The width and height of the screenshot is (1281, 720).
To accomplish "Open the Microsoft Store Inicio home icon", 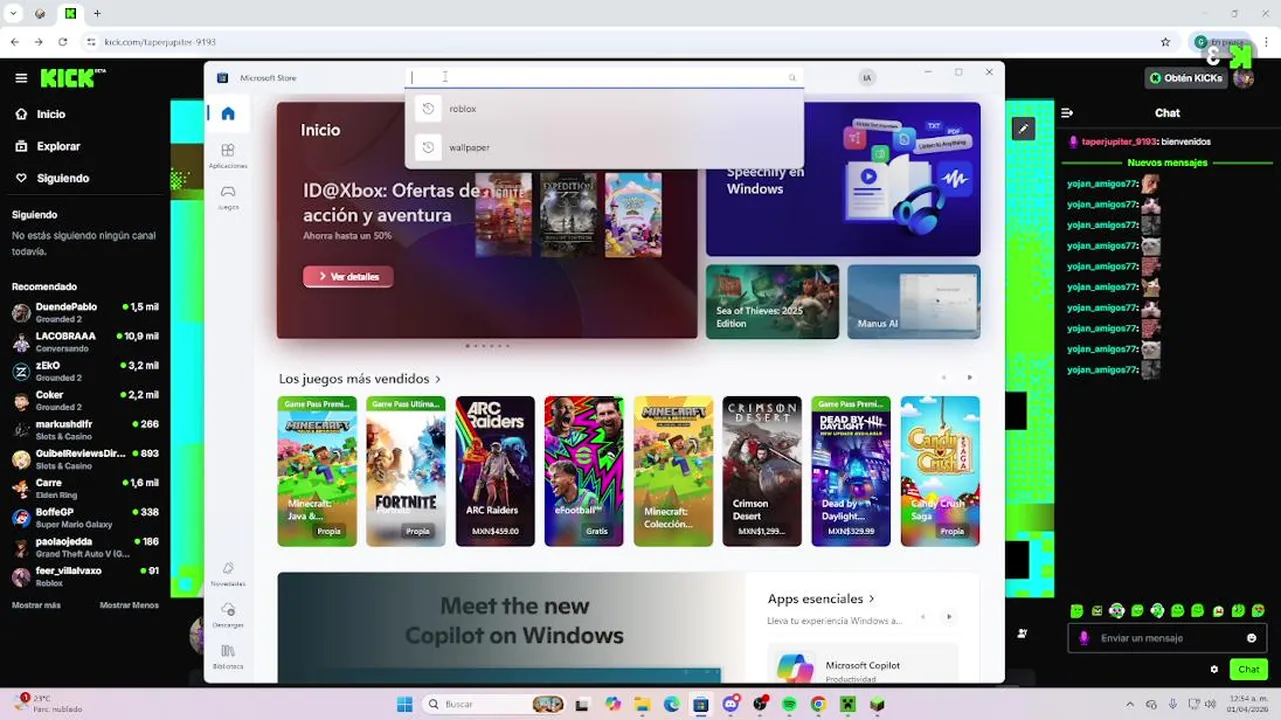I will (x=228, y=113).
